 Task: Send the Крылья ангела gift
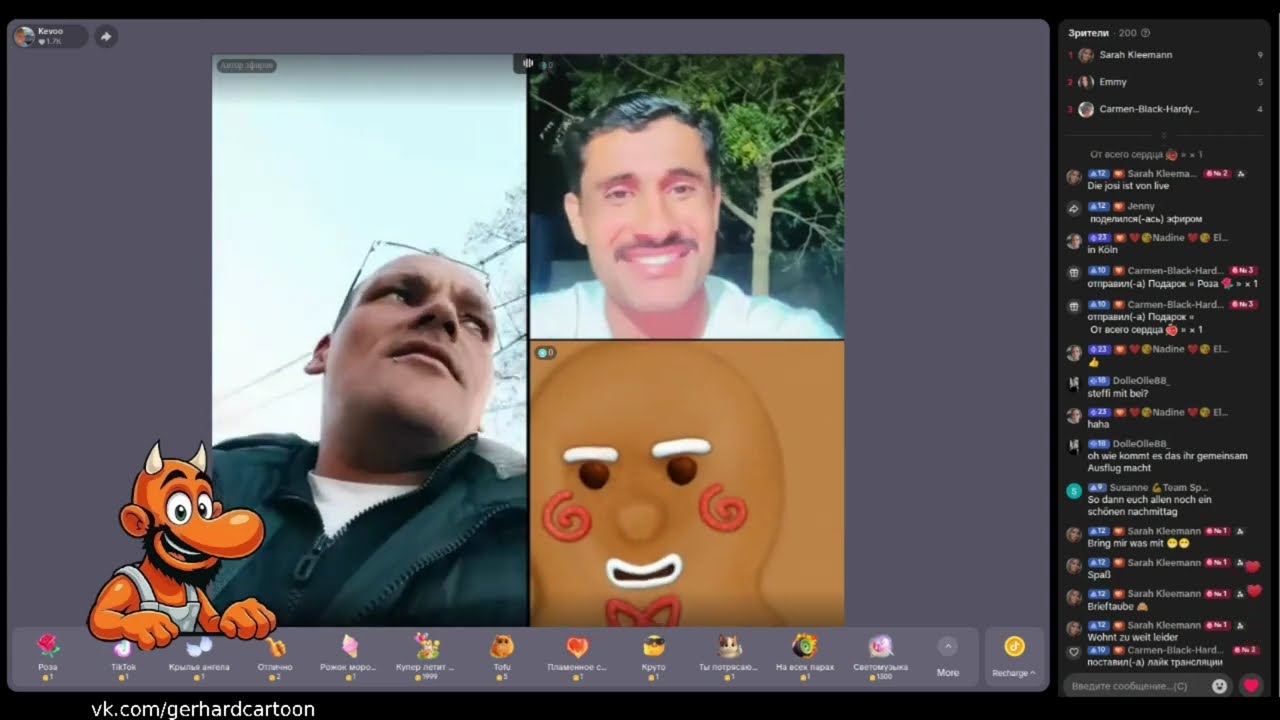coord(199,657)
